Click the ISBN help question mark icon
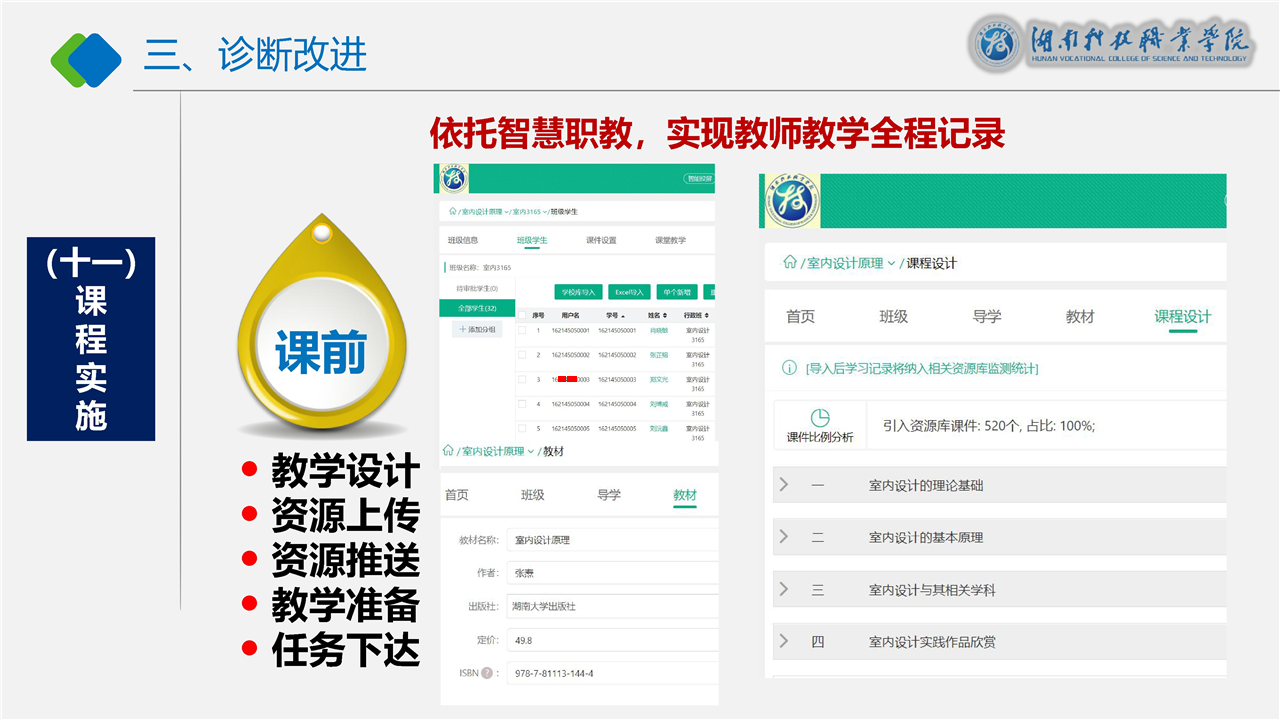 tap(487, 673)
